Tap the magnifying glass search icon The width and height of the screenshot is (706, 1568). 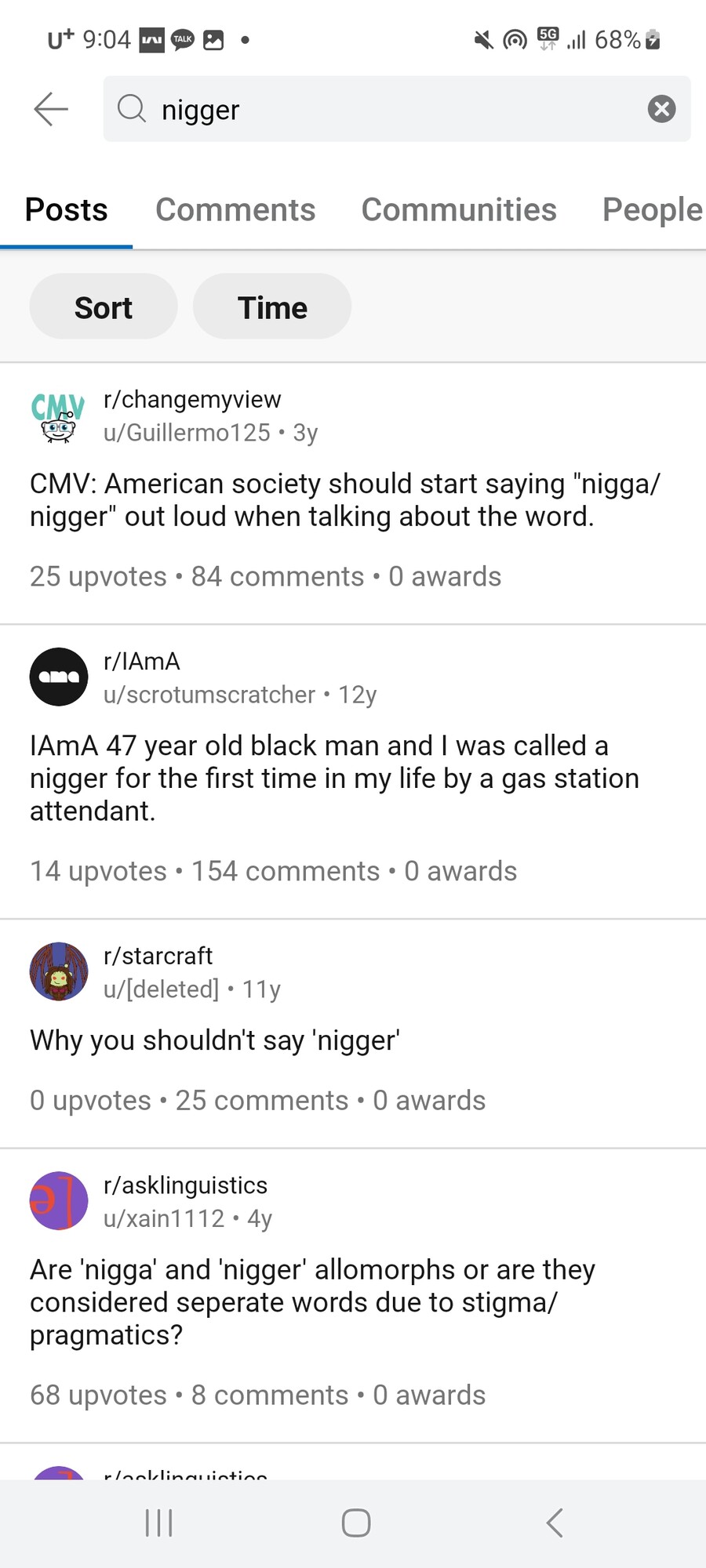point(132,109)
